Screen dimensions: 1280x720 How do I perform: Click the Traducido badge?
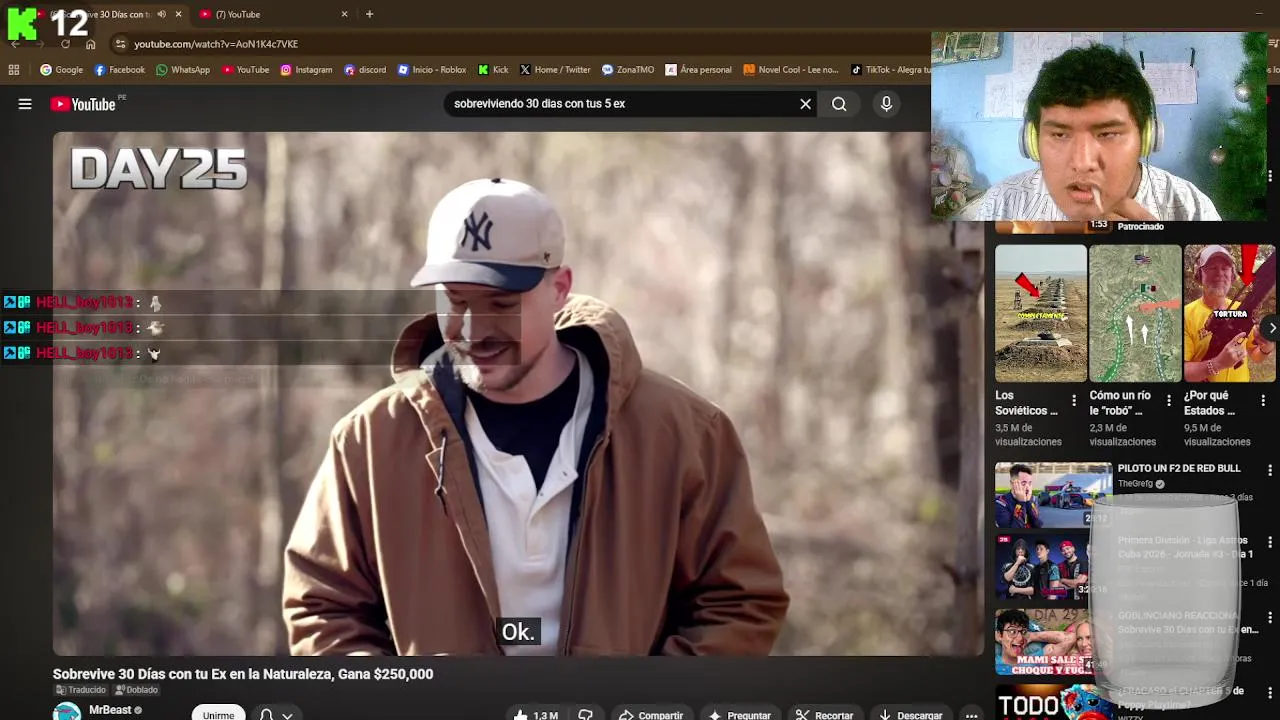pos(81,690)
